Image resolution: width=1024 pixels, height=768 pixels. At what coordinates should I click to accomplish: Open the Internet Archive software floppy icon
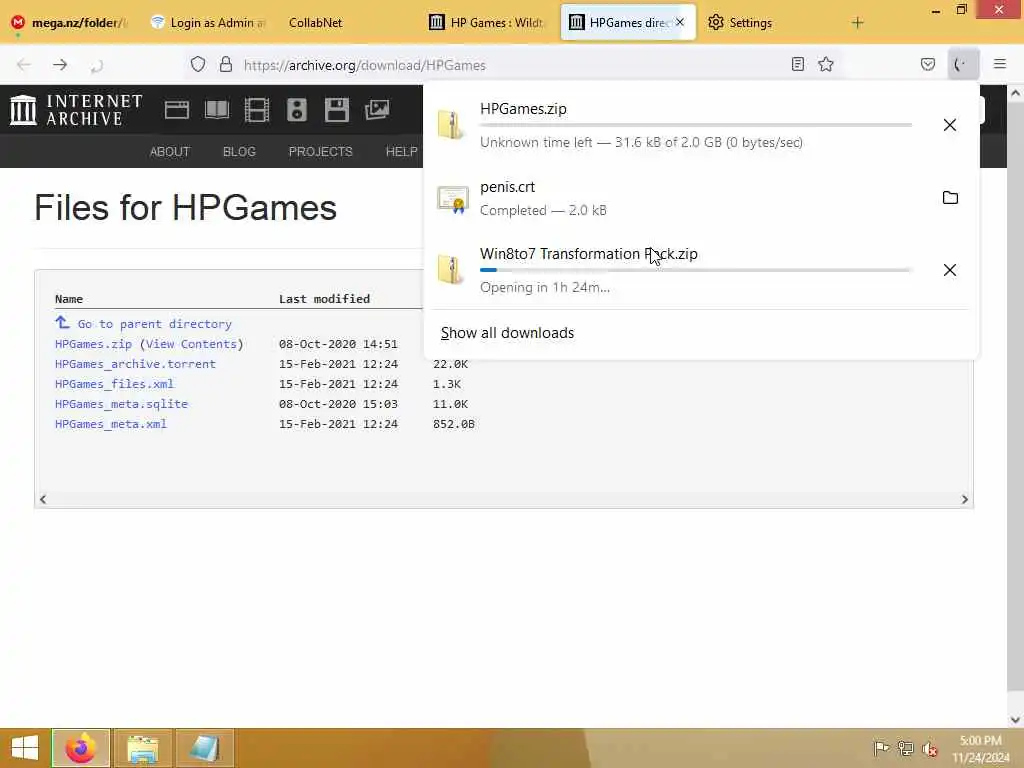(x=336, y=110)
